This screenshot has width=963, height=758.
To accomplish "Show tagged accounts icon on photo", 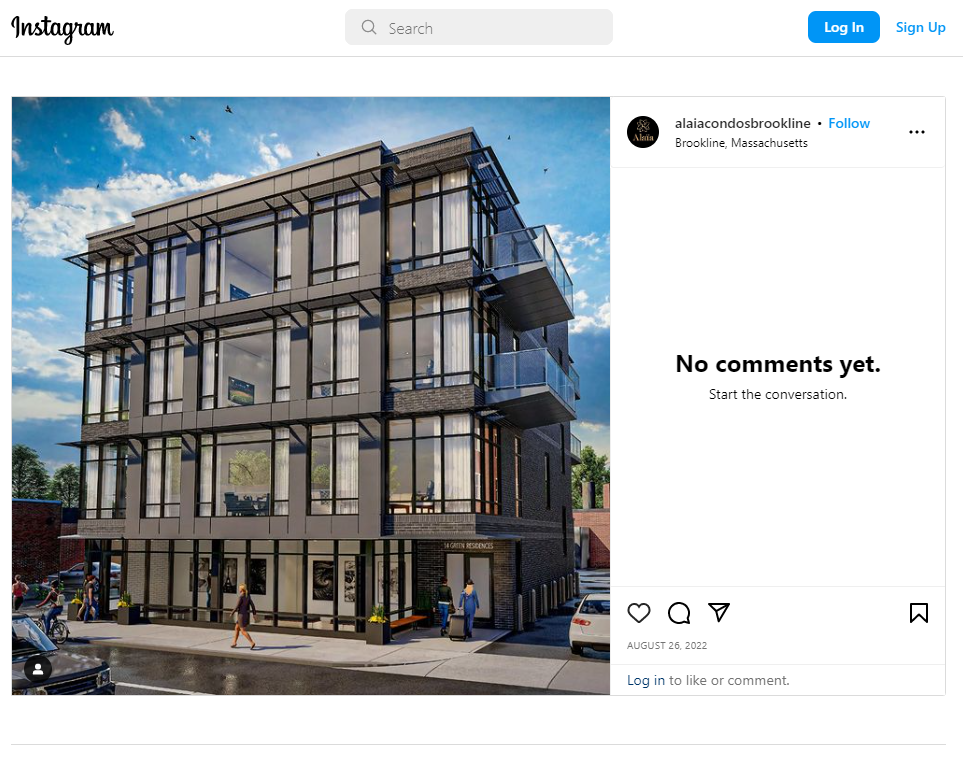I will pyautogui.click(x=38, y=669).
